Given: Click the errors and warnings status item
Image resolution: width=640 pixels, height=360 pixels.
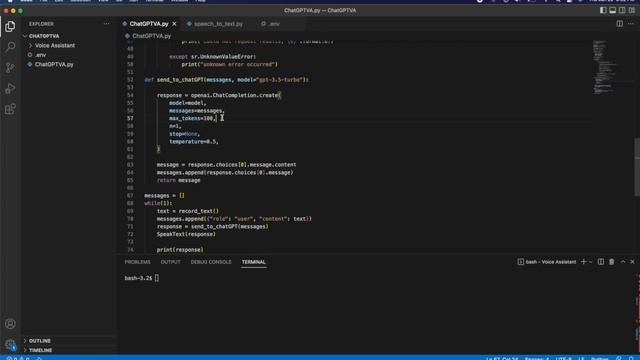Looking at the screenshot, I should tap(18, 358).
